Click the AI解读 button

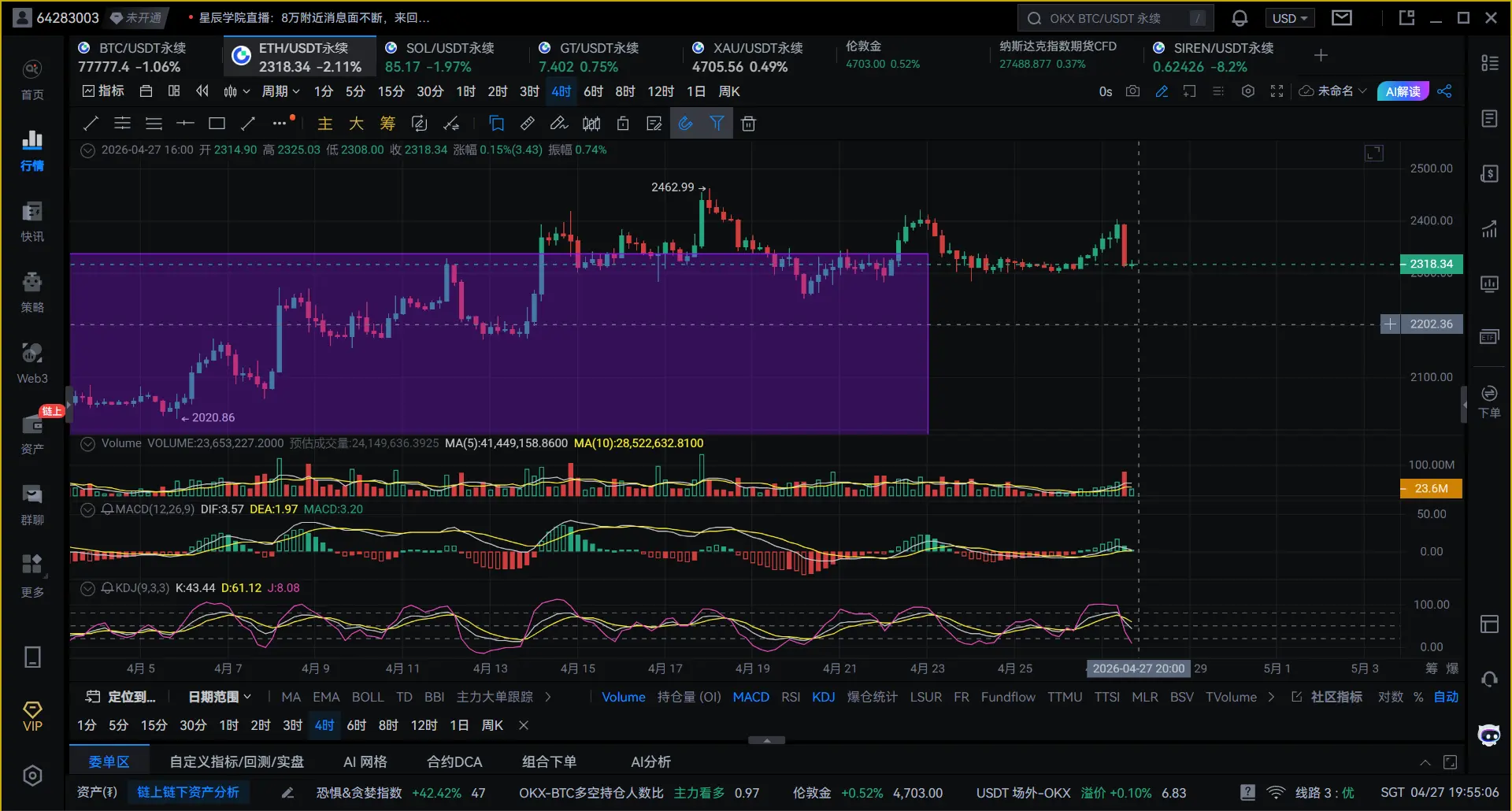(x=1403, y=91)
